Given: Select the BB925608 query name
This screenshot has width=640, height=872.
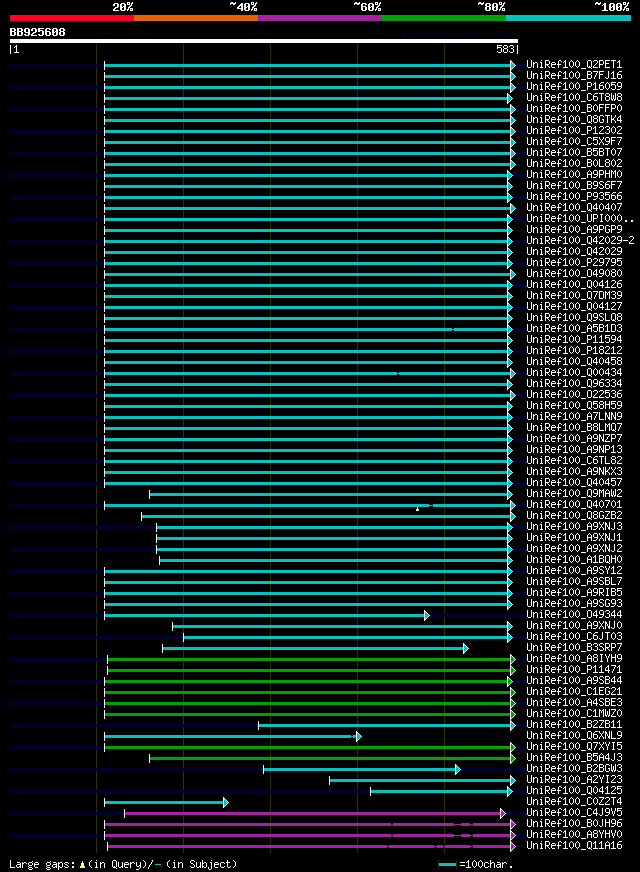Looking at the screenshot, I should tap(37, 32).
